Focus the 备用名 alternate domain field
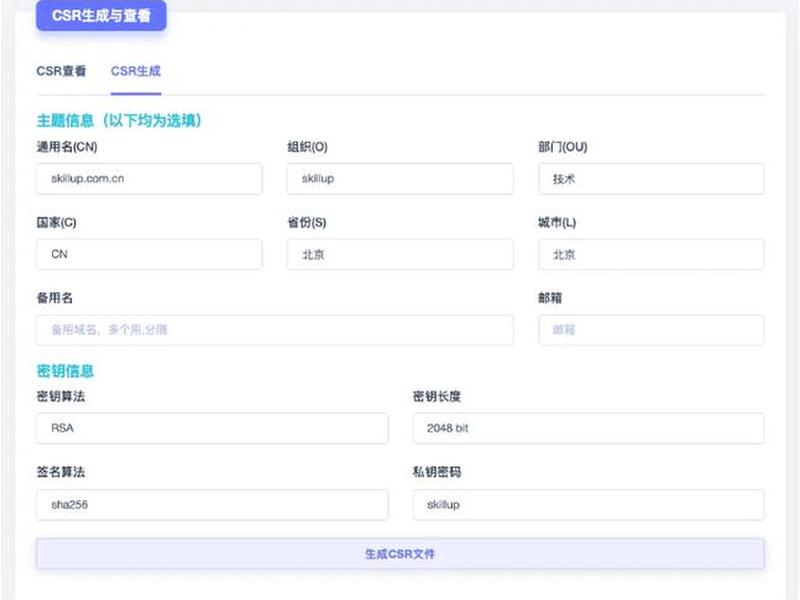The image size is (800, 600). (274, 330)
